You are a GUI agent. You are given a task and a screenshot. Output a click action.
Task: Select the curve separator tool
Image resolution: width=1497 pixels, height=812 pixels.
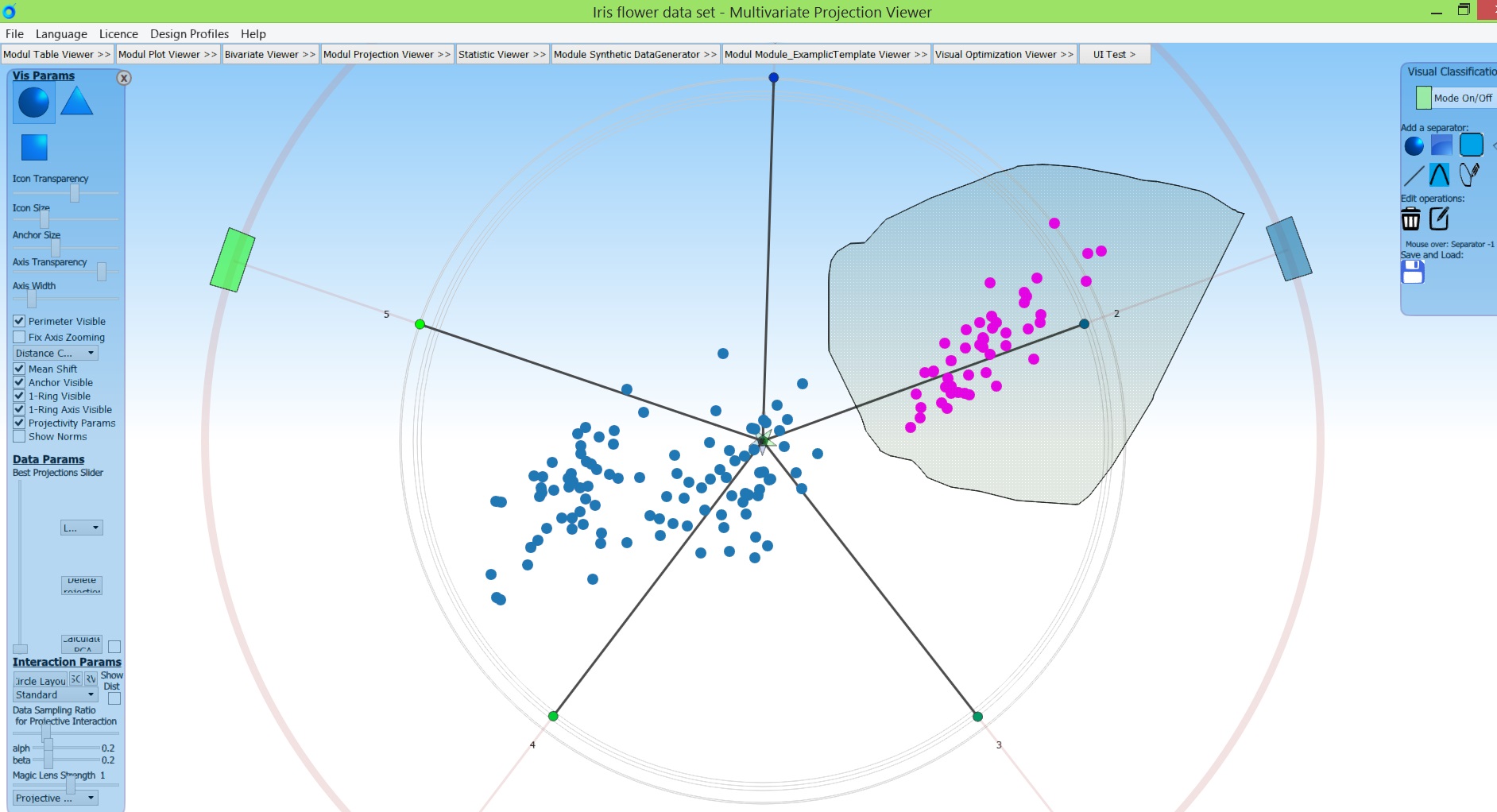click(1440, 175)
